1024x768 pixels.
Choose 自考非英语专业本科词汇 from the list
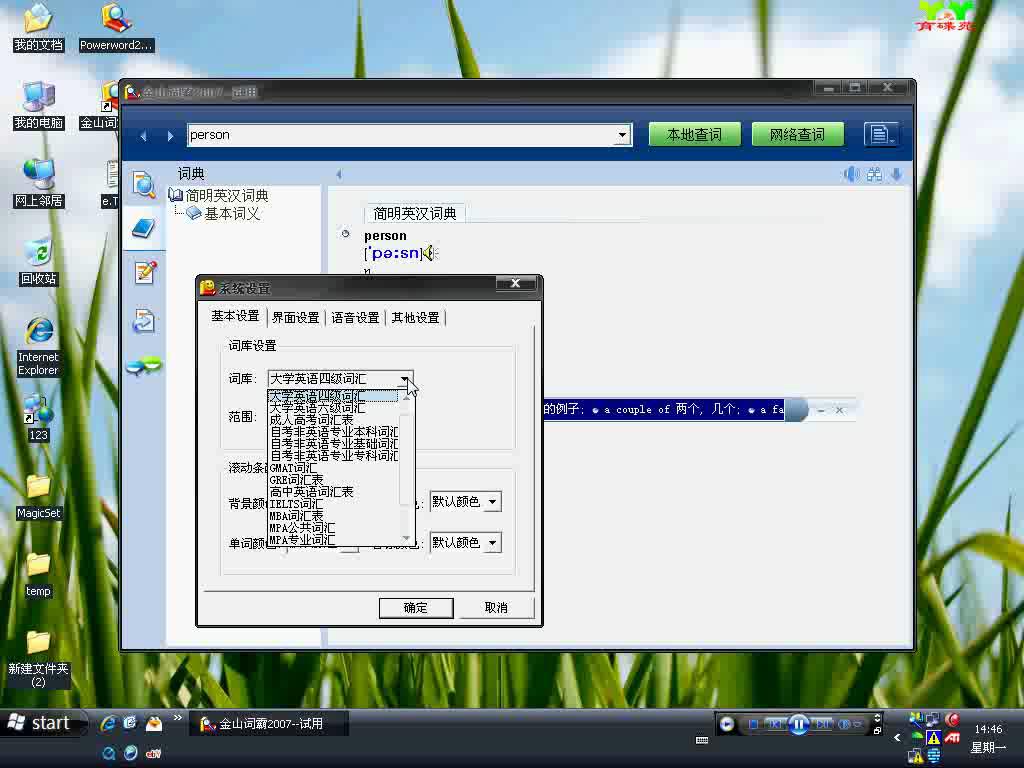[333, 432]
